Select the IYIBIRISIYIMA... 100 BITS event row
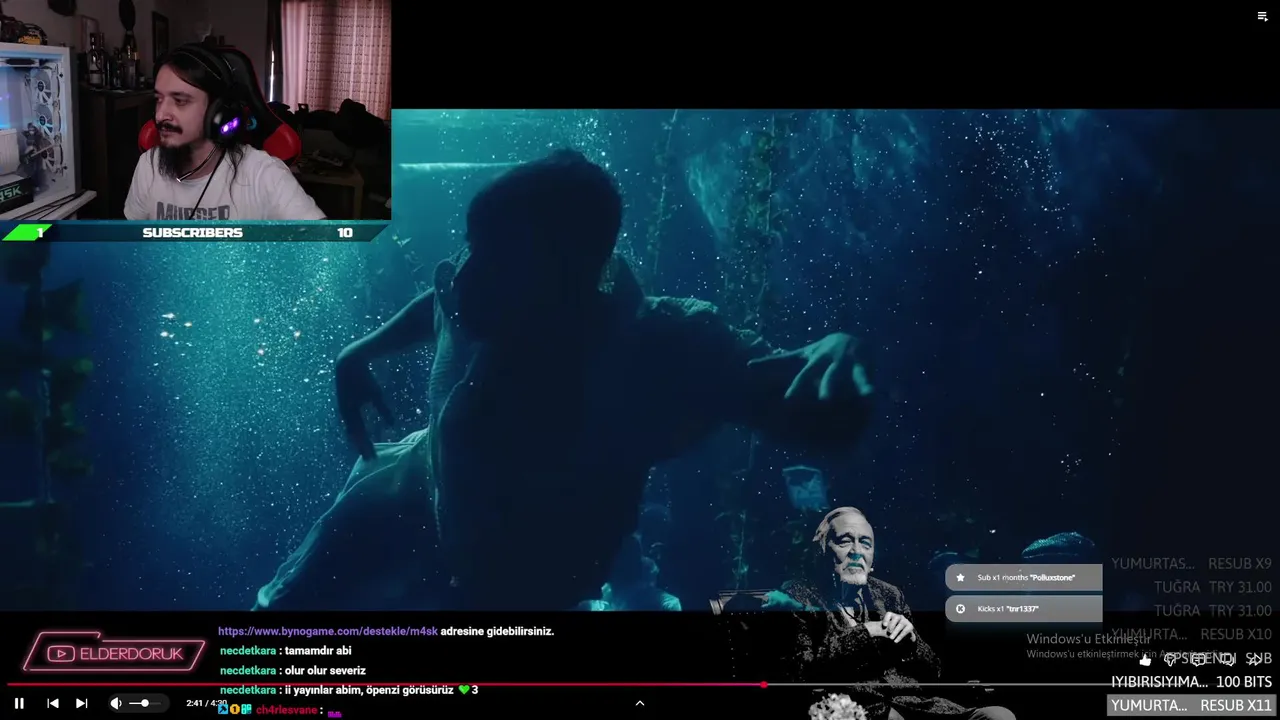Viewport: 1280px width, 720px height. (1192, 682)
